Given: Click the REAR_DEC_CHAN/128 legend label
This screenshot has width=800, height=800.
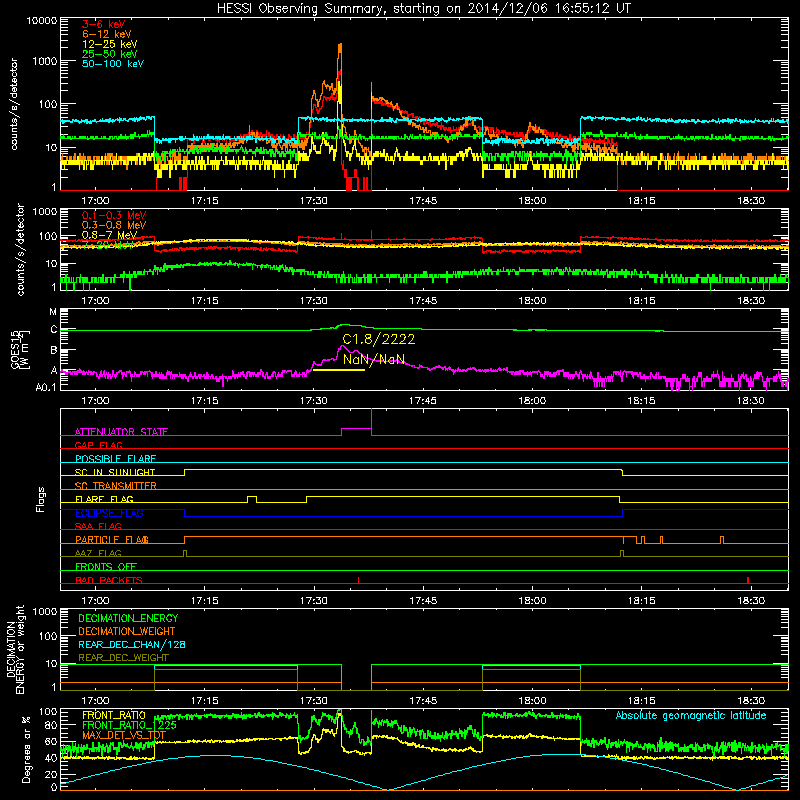Looking at the screenshot, I should point(132,644).
